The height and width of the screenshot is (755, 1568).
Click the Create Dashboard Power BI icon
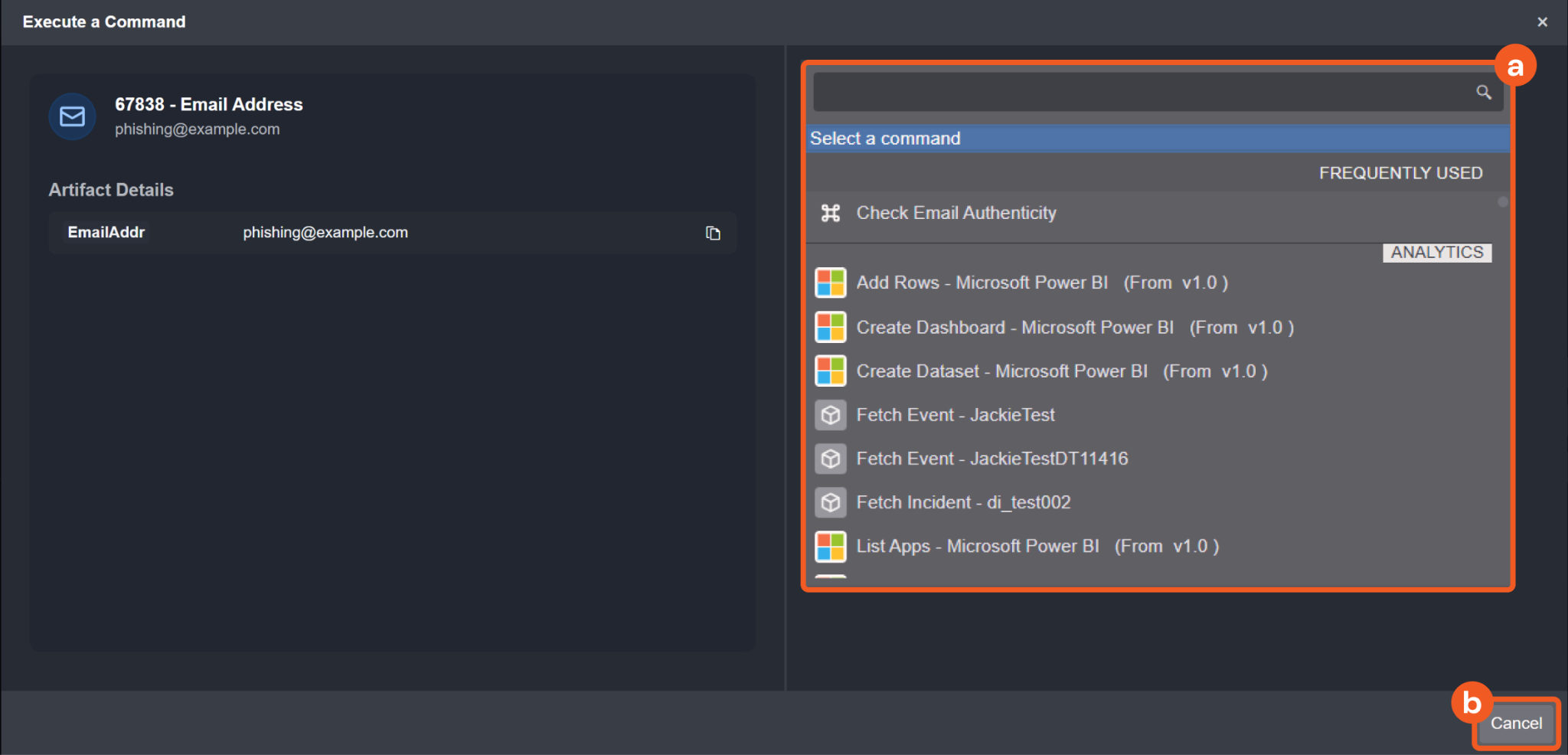pyautogui.click(x=831, y=327)
